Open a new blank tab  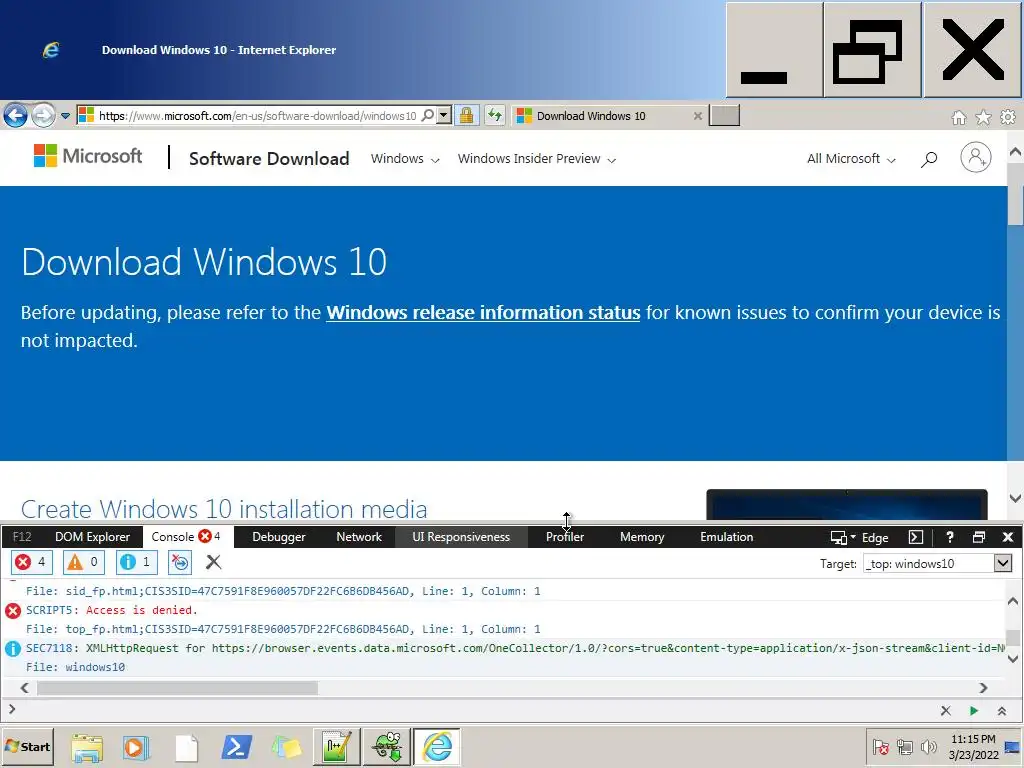pyautogui.click(x=724, y=116)
